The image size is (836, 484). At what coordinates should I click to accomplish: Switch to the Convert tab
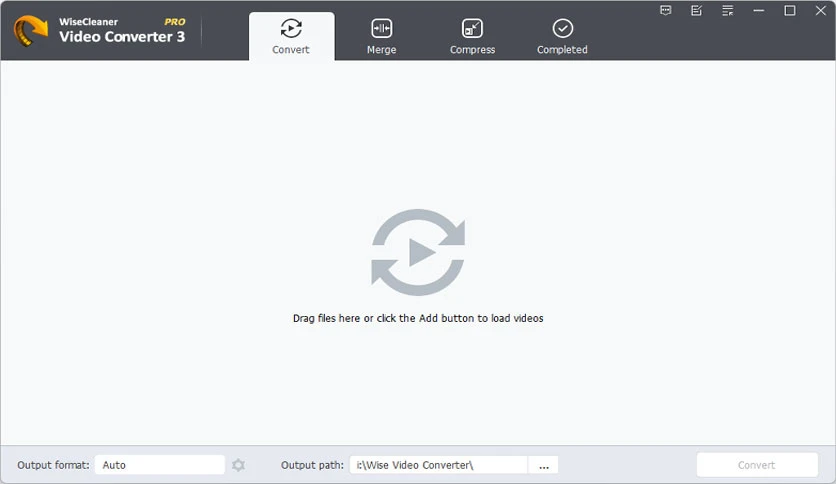291,36
